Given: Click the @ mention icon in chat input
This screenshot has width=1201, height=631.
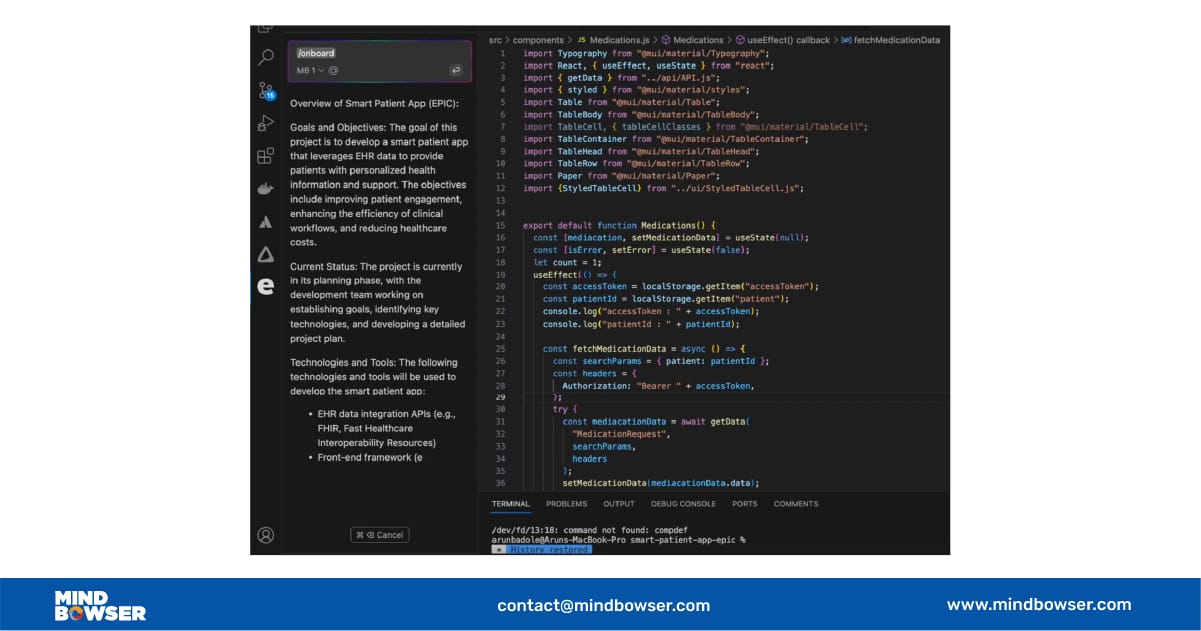Looking at the screenshot, I should coord(333,71).
